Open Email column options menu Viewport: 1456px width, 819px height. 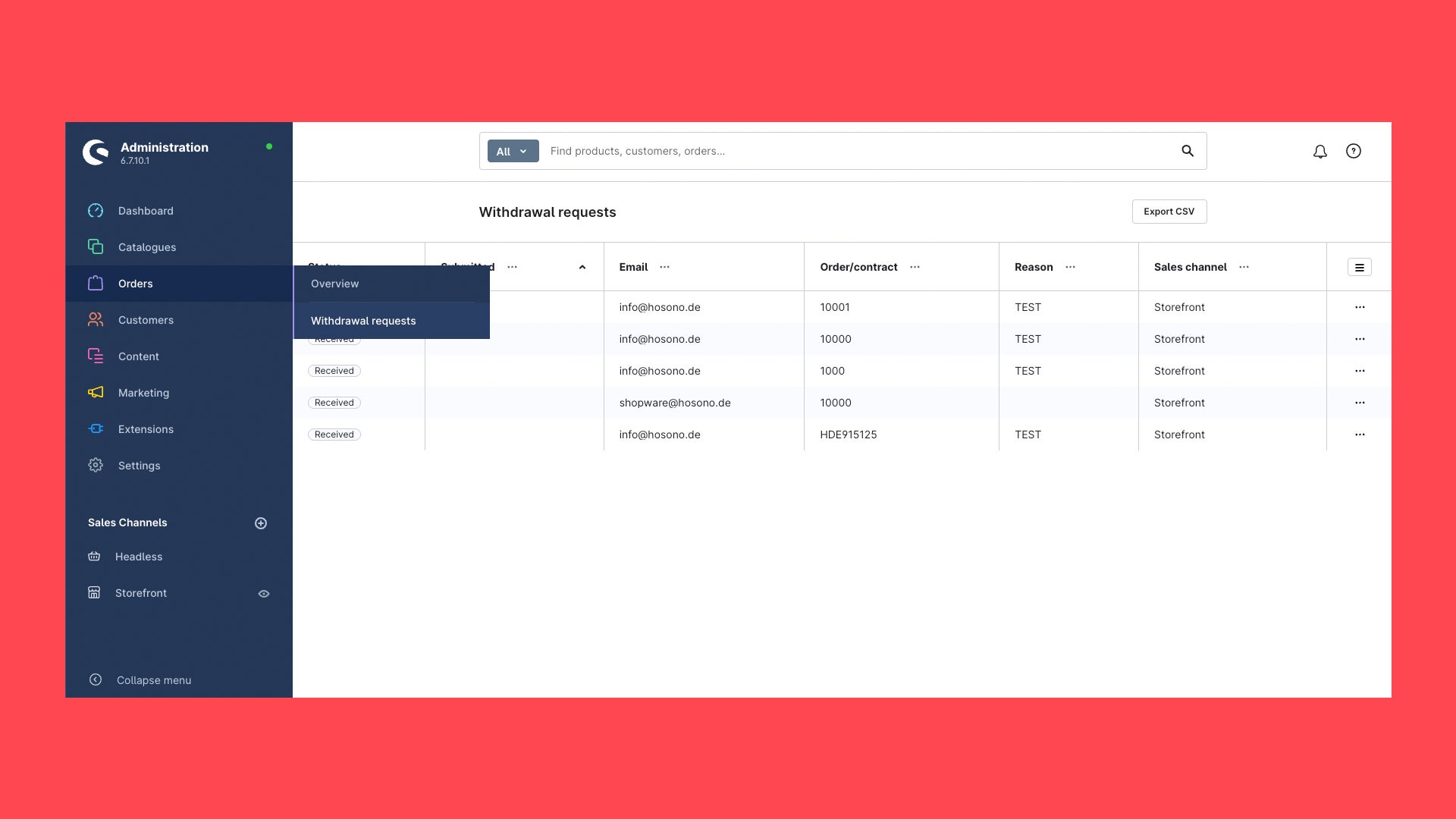(x=665, y=267)
